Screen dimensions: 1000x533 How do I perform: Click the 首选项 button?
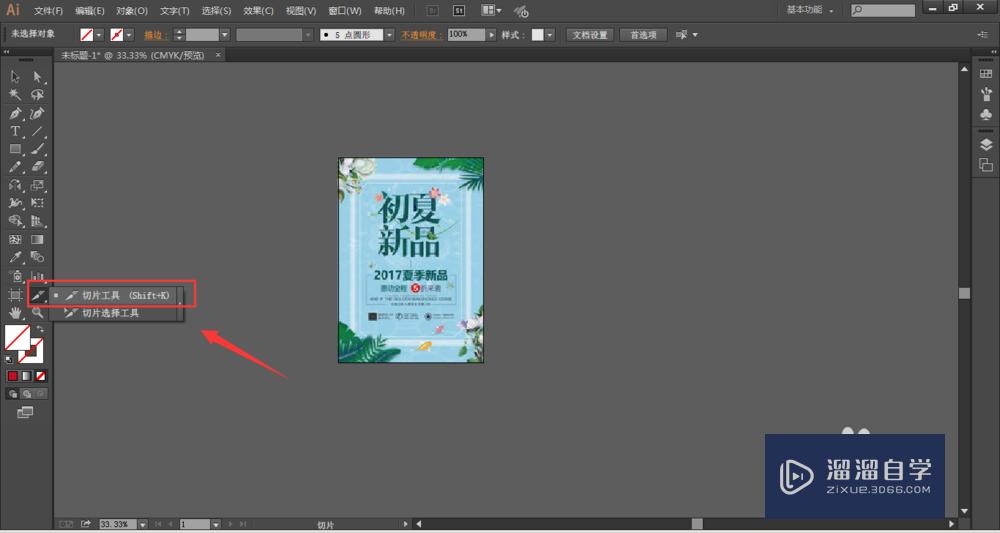pos(643,35)
